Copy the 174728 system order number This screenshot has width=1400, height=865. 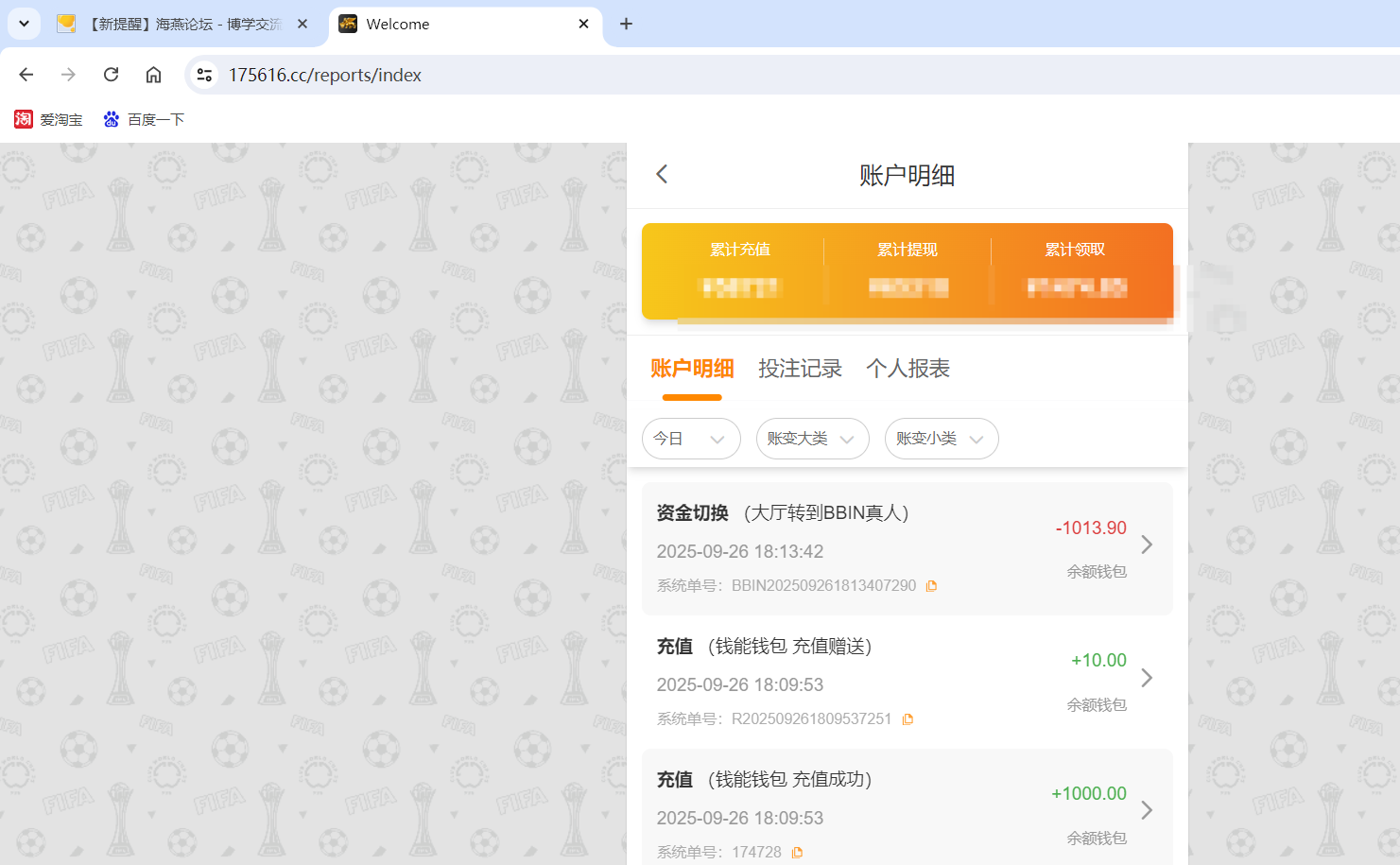pyautogui.click(x=797, y=852)
